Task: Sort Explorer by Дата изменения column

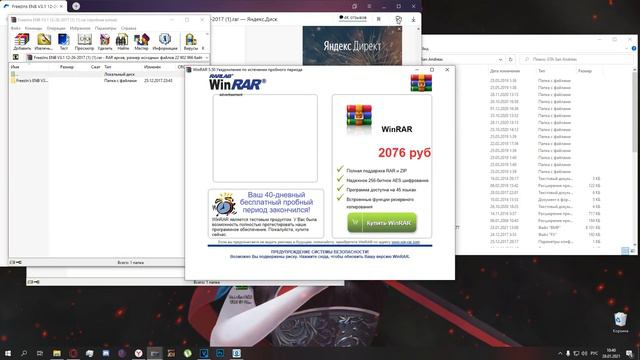Action: tap(504, 71)
